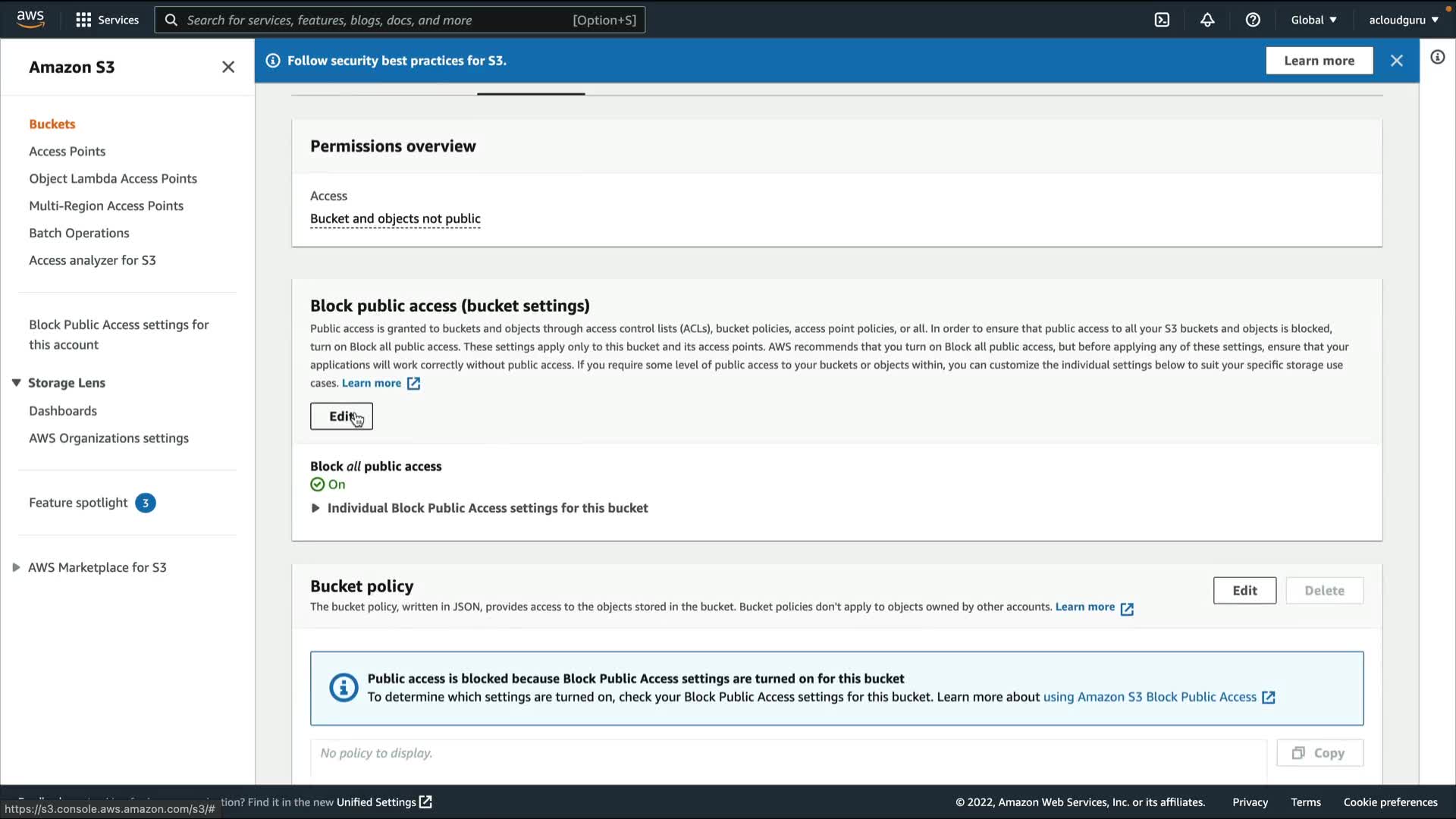Edit Block public access bucket settings
The height and width of the screenshot is (819, 1456).
[x=341, y=416]
